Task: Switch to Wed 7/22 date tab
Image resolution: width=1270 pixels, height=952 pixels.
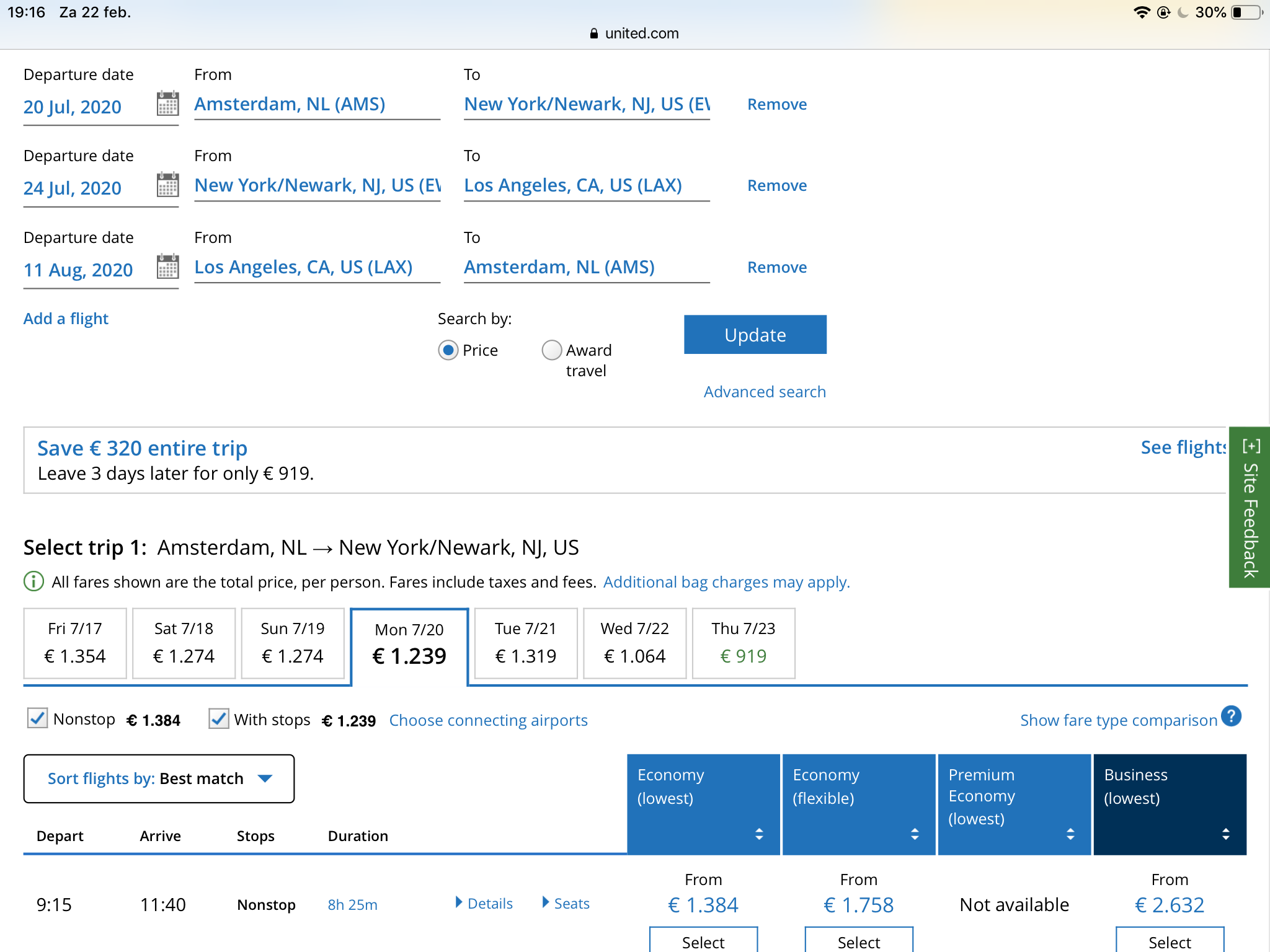Action: coord(634,643)
